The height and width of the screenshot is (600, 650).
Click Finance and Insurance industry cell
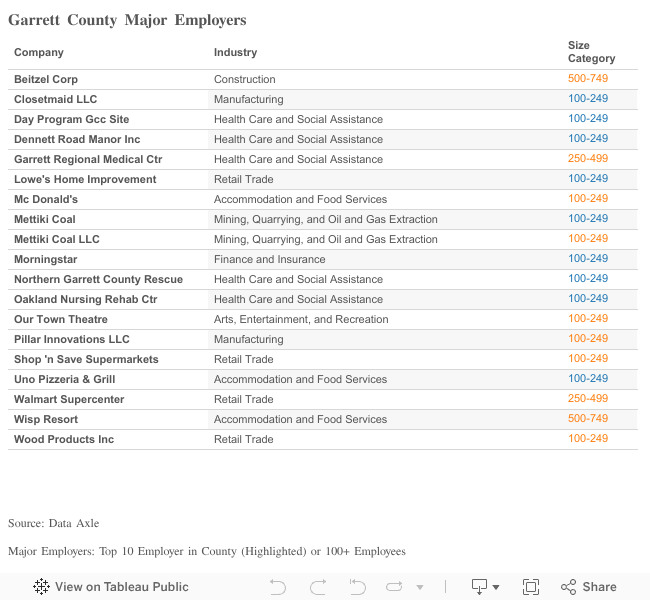coord(269,260)
